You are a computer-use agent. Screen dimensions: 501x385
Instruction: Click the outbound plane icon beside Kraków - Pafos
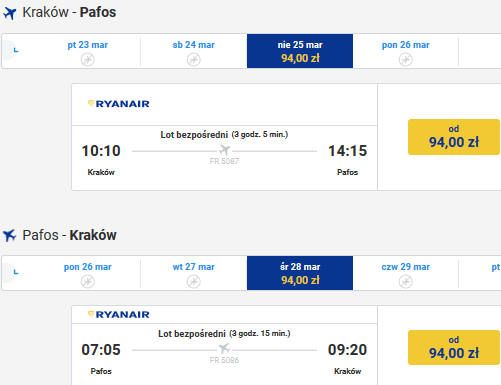pos(10,13)
